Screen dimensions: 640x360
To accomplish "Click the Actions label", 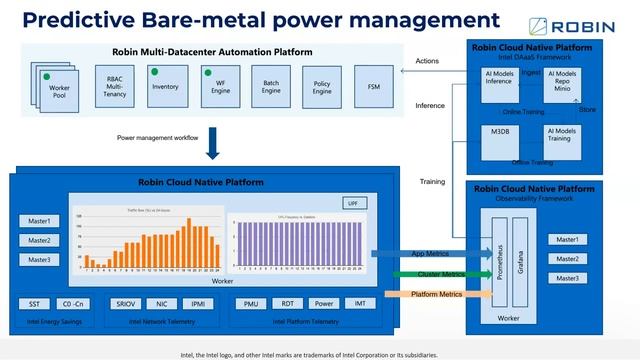I will (x=427, y=61).
